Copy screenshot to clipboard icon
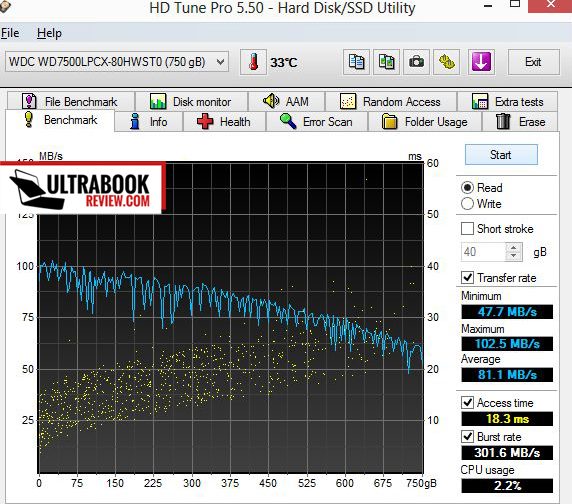Screen dimensions: 572x504 tap(386, 62)
